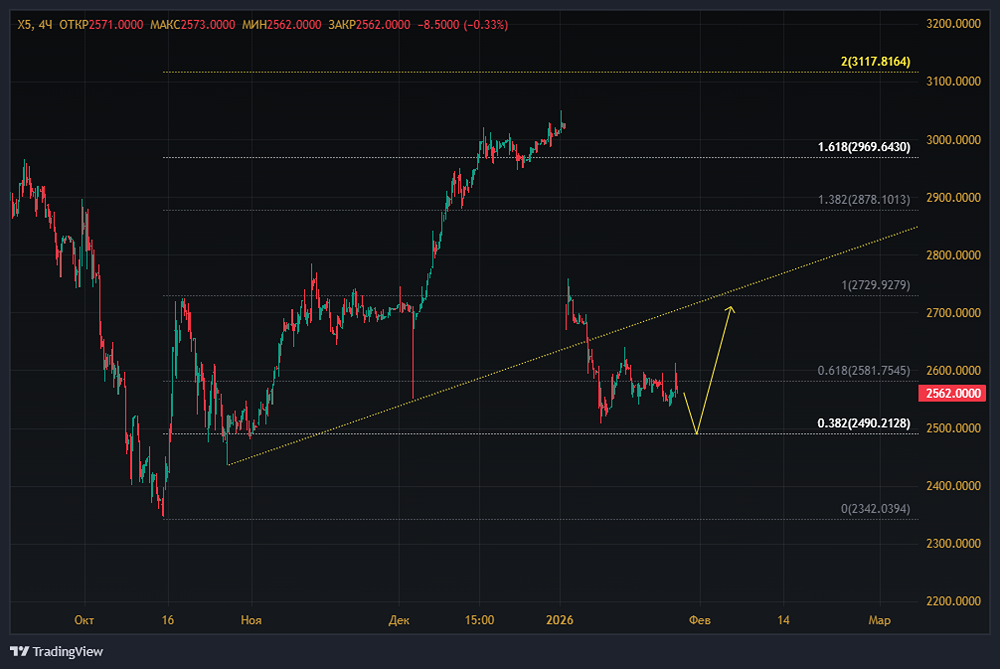Click the Ноя date on time axis
The width and height of the screenshot is (1000, 669).
point(250,621)
